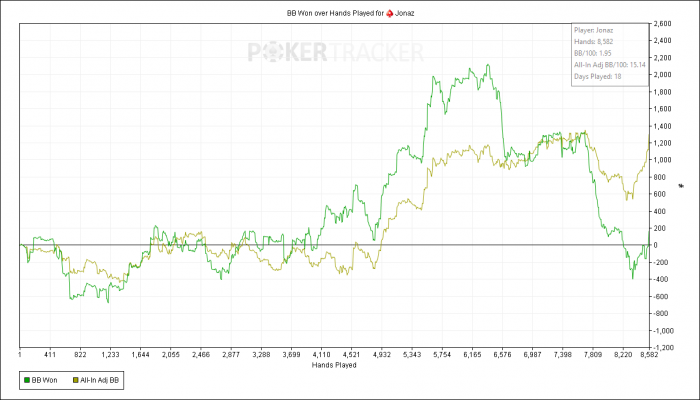Viewport: 700px width, 400px height.
Task: Click the 6,165 x-axis tick label
Action: (472, 355)
